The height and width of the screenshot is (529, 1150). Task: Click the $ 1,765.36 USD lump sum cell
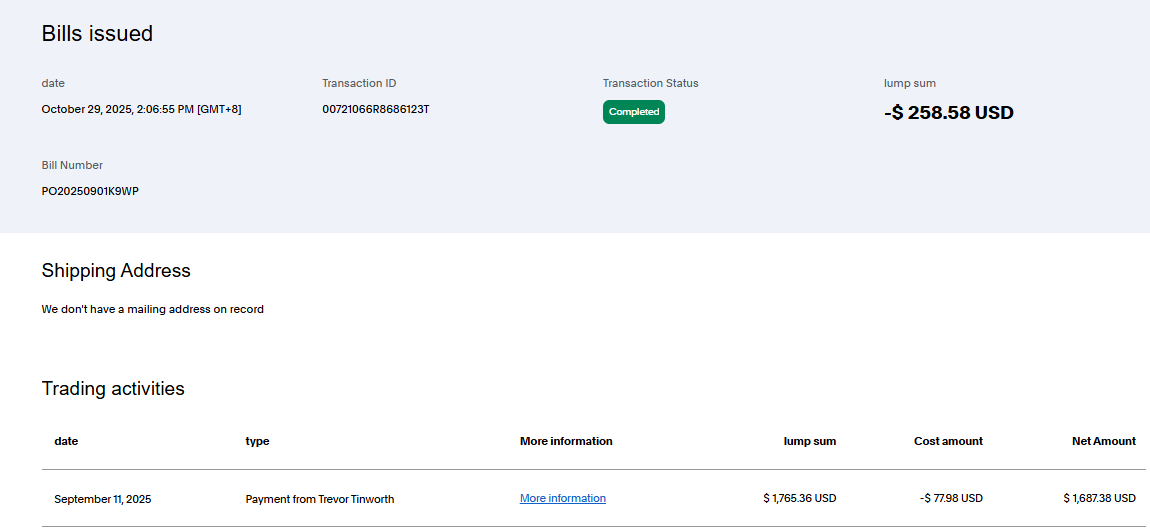click(x=799, y=498)
